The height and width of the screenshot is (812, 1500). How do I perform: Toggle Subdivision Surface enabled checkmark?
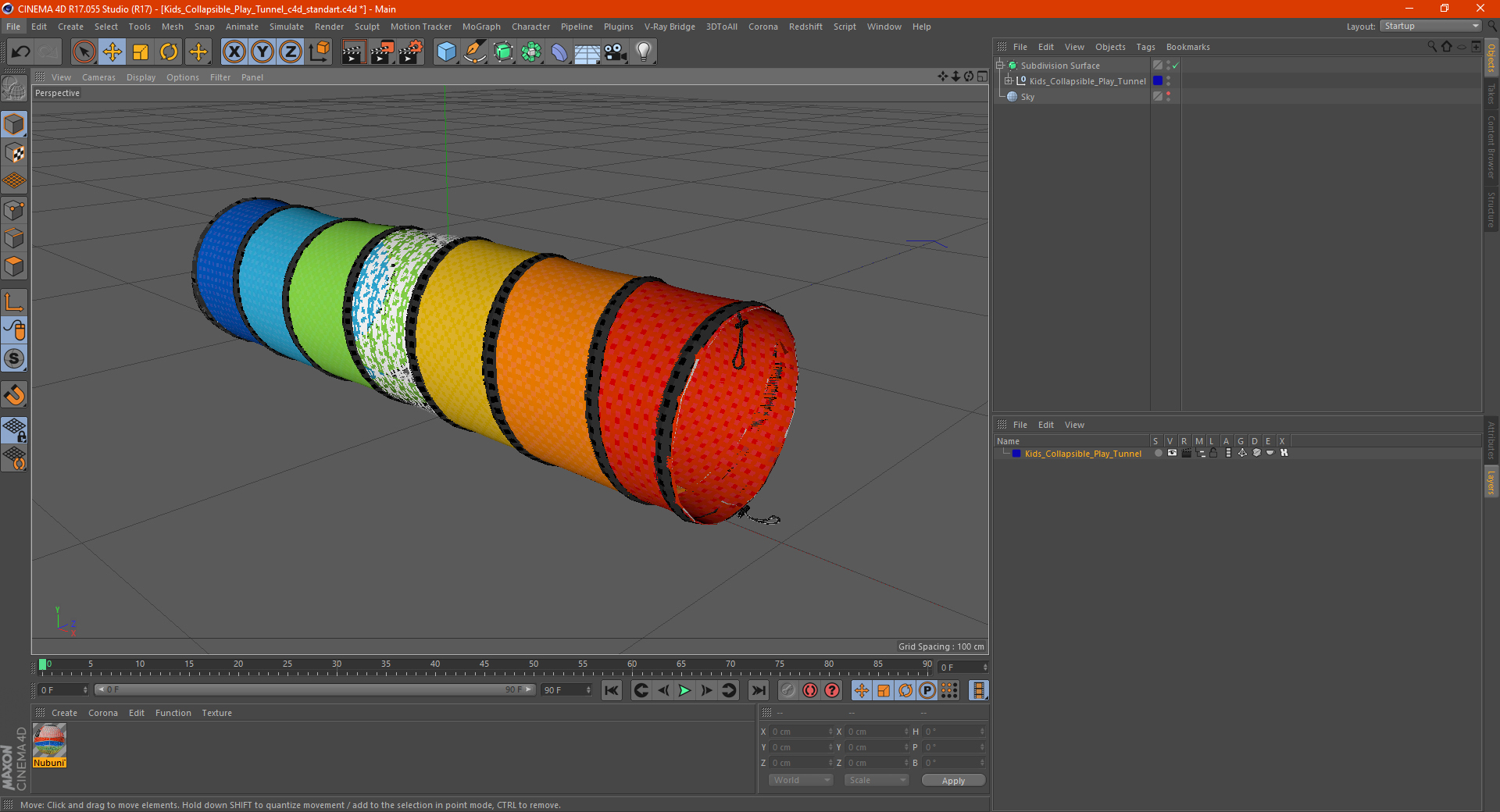click(1176, 66)
